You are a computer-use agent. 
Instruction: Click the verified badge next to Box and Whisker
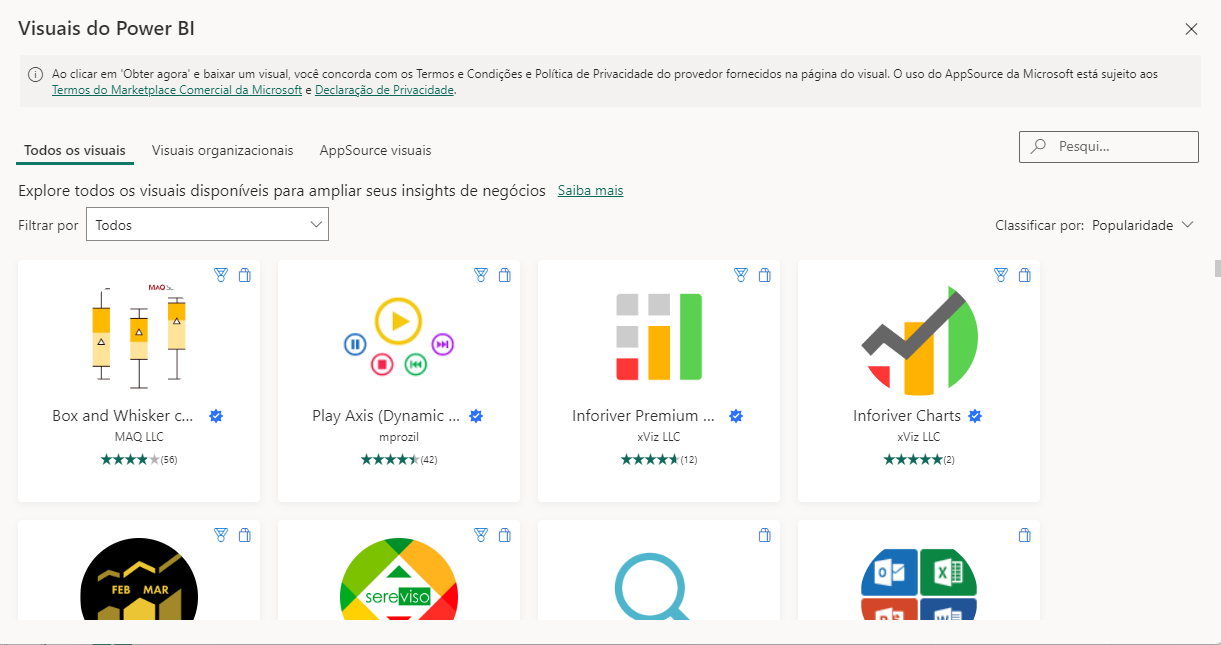click(216, 416)
